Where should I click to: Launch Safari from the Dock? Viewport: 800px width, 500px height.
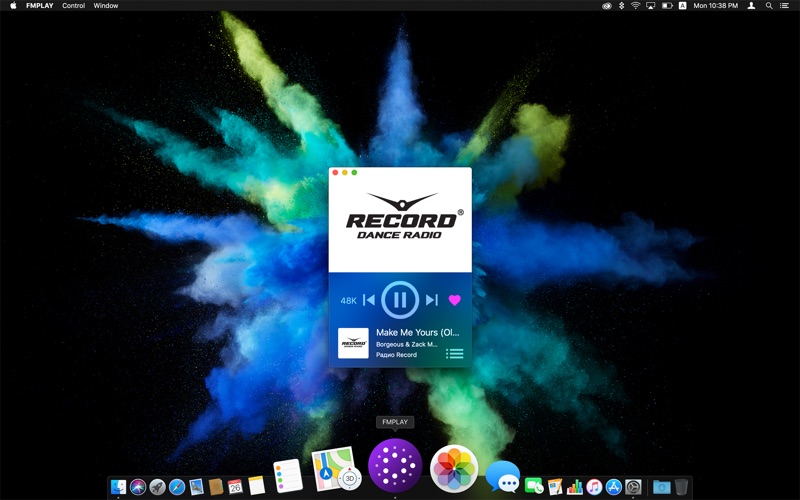coord(177,487)
